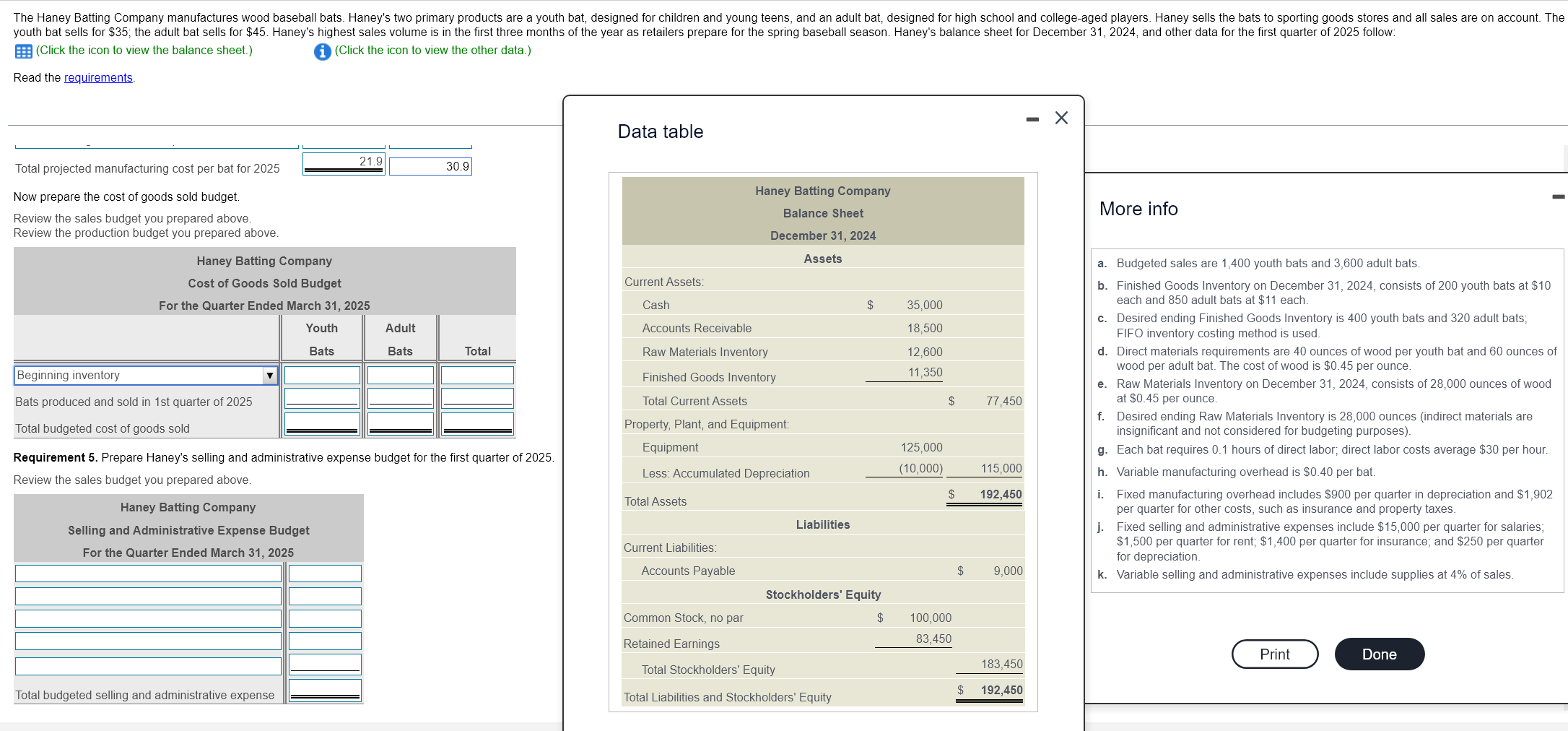1568x731 pixels.
Task: Click the Done button
Action: (1379, 654)
